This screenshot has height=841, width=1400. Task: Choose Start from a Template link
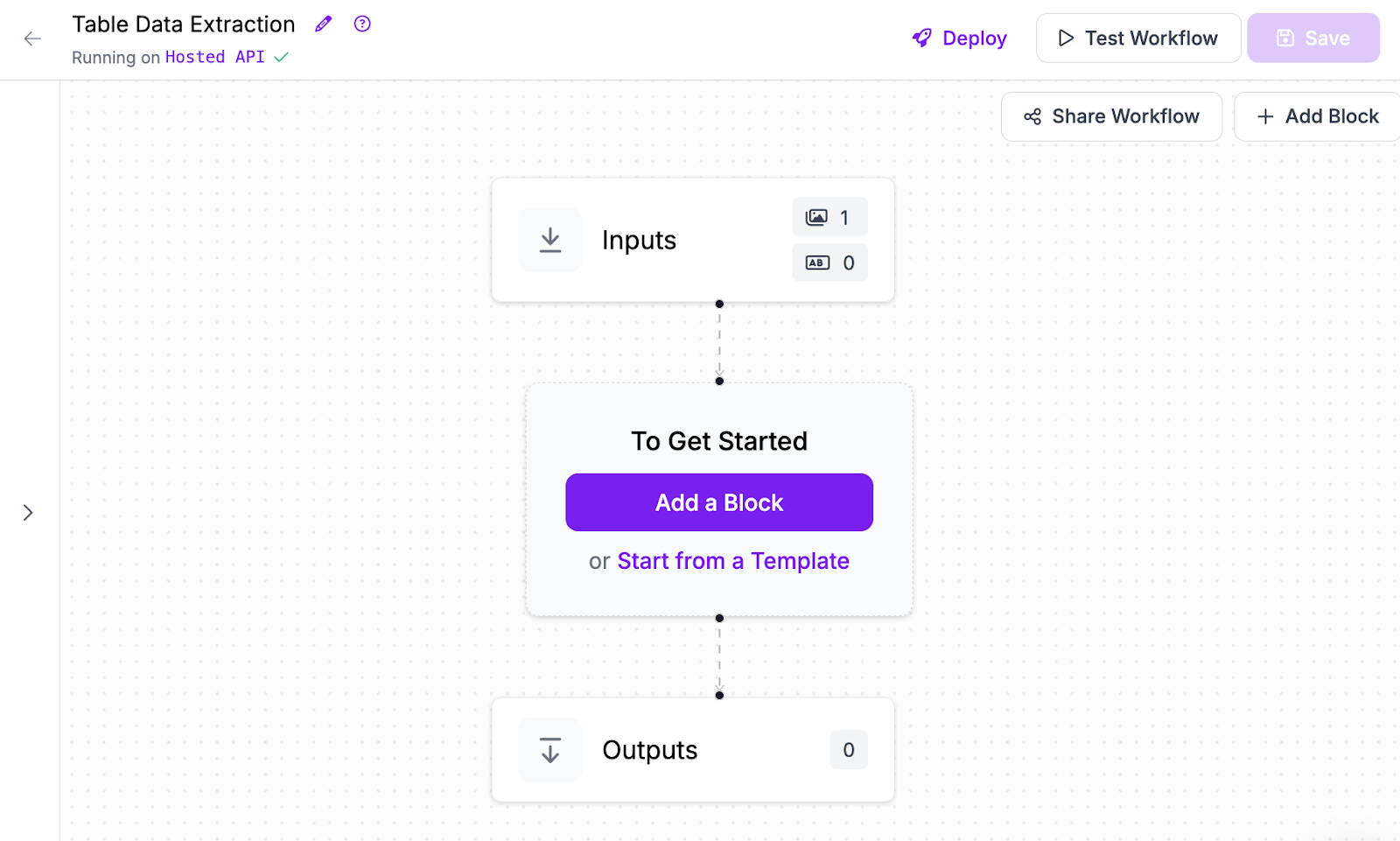tap(733, 561)
